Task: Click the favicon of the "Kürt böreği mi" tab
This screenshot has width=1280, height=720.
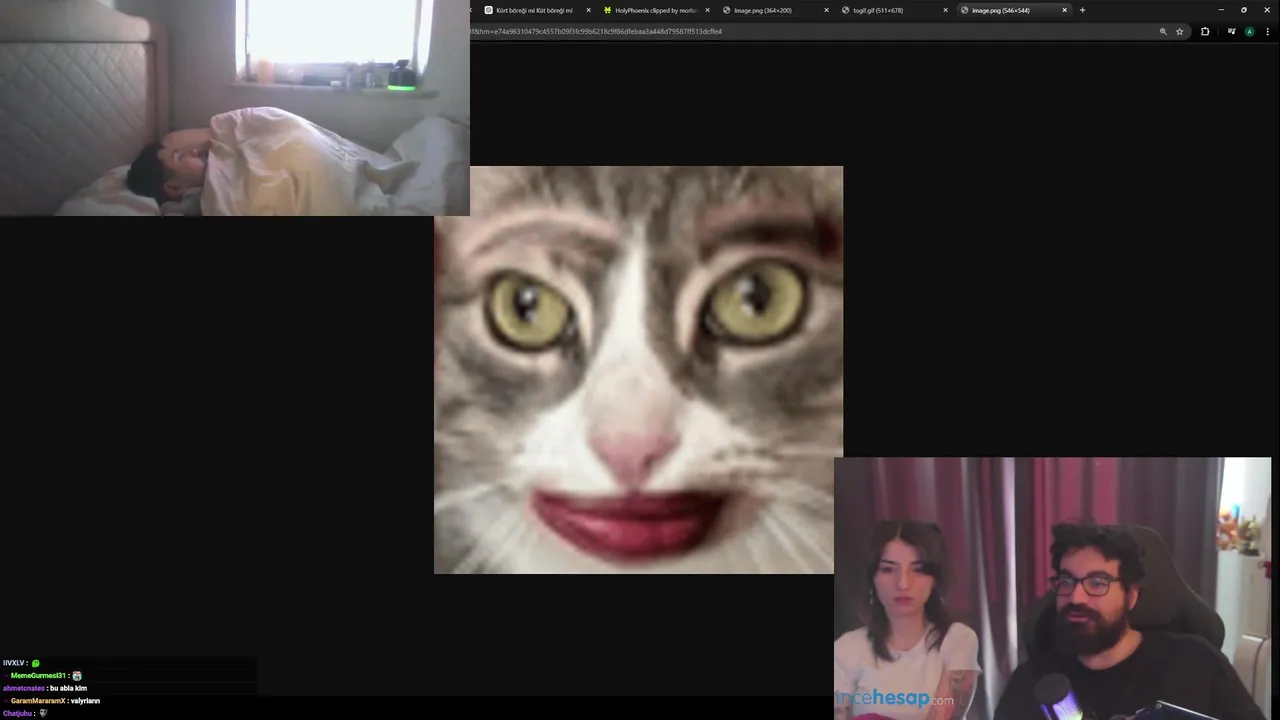Action: click(x=488, y=10)
